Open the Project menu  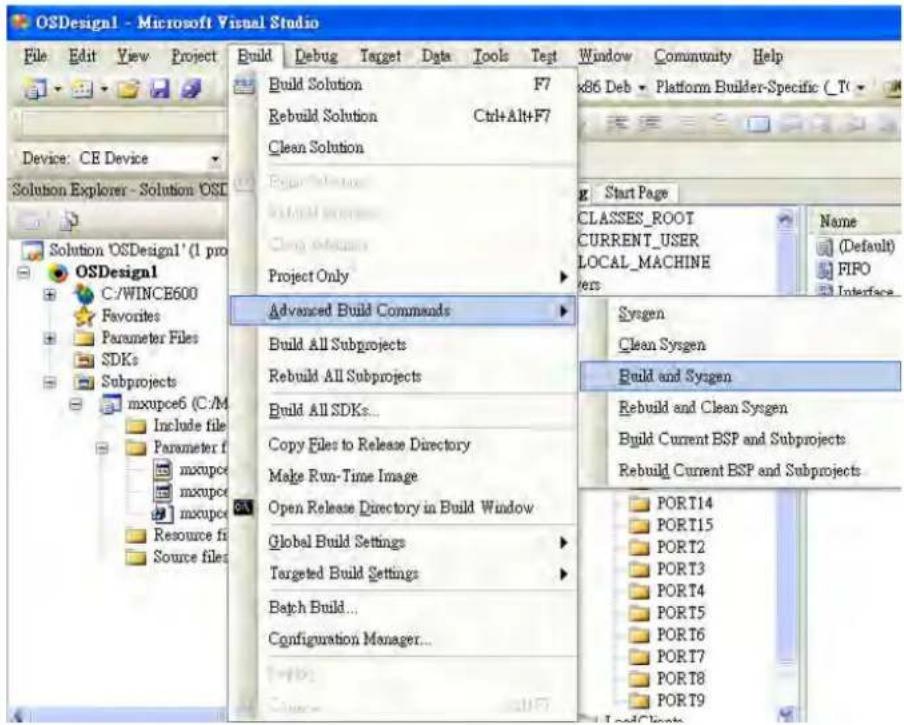point(194,56)
